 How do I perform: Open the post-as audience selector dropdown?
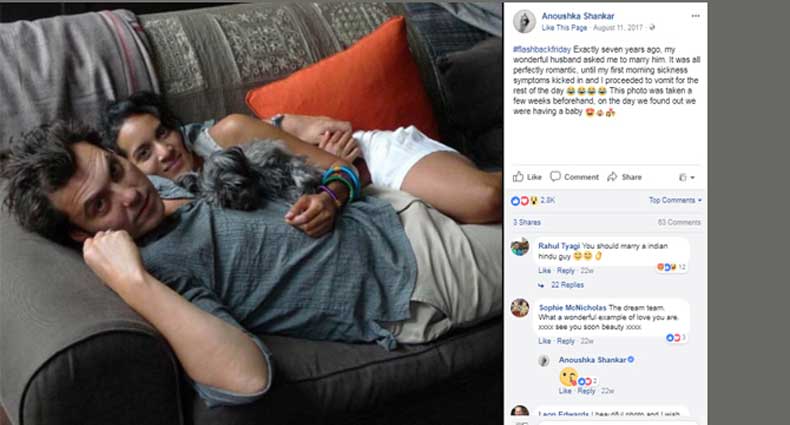coord(686,177)
